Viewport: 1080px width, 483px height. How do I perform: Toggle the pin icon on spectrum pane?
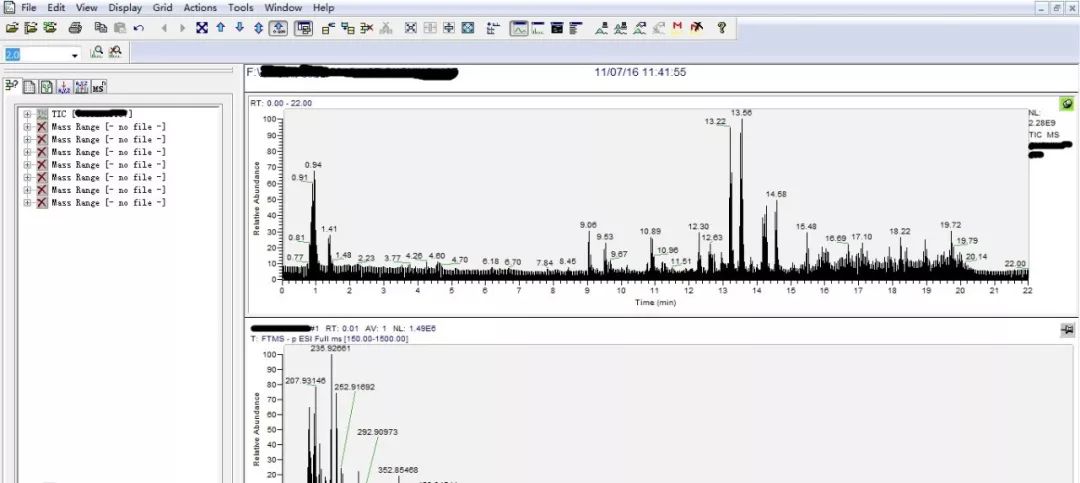pyautogui.click(x=1067, y=329)
